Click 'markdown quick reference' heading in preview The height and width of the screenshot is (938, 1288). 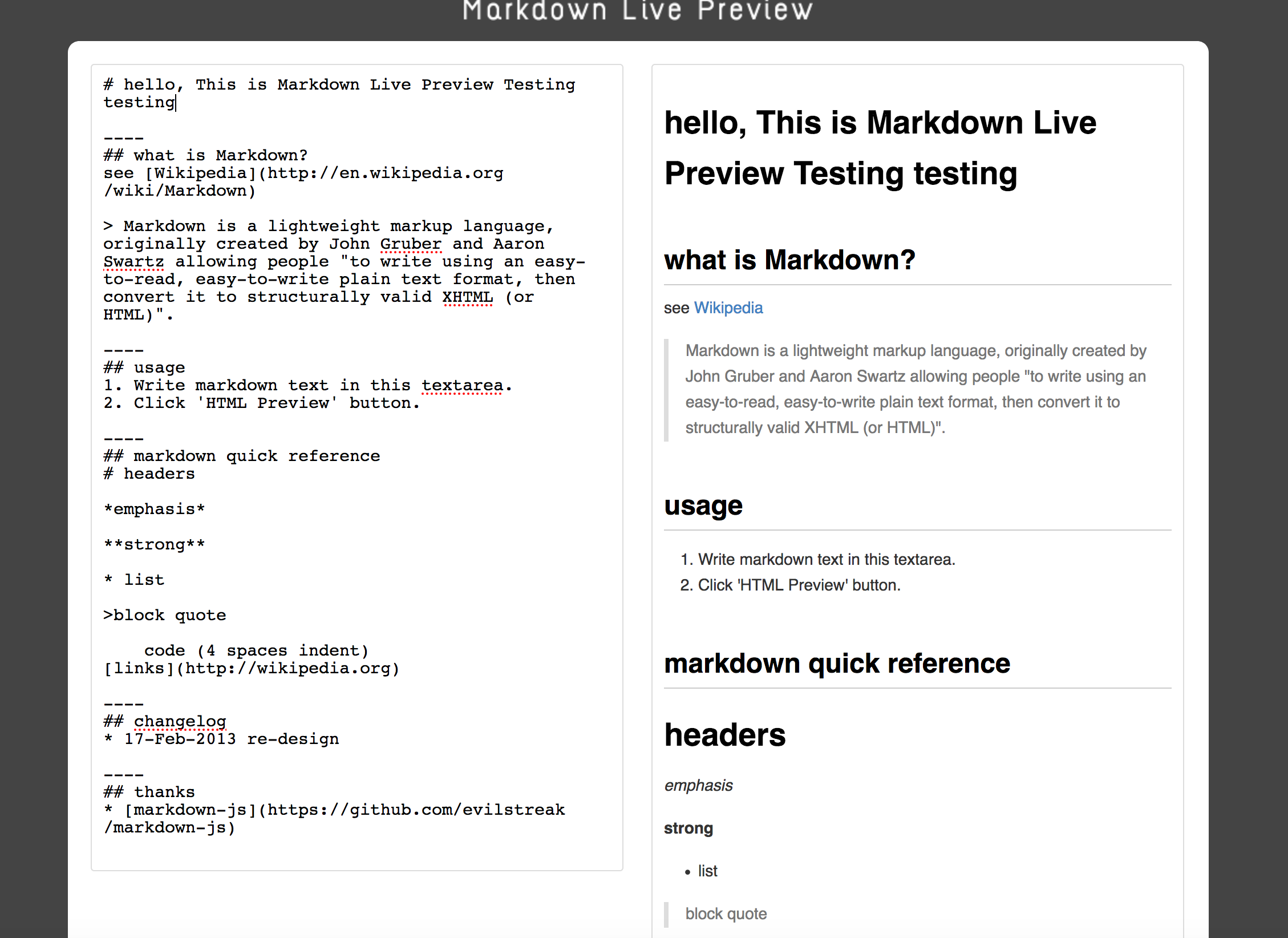click(x=837, y=664)
